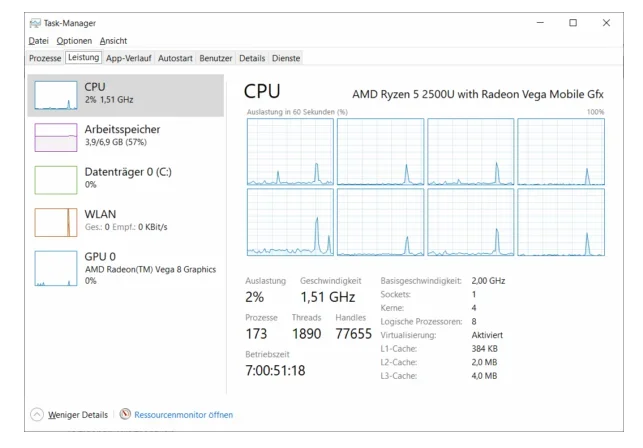Select the Datenträger 0 (C:) disk icon
This screenshot has width=643, height=448.
click(x=56, y=179)
